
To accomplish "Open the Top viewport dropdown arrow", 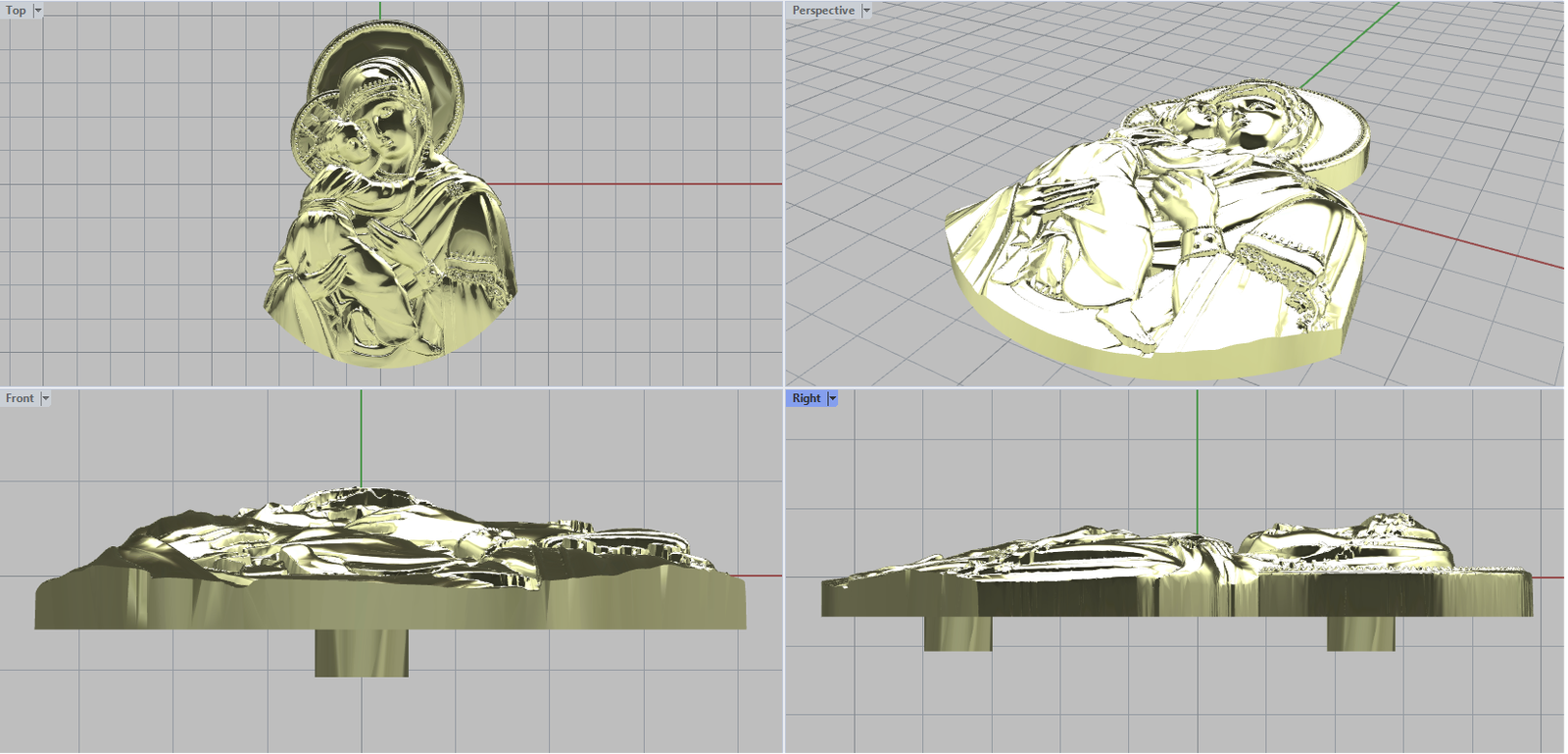I will 38,11.
